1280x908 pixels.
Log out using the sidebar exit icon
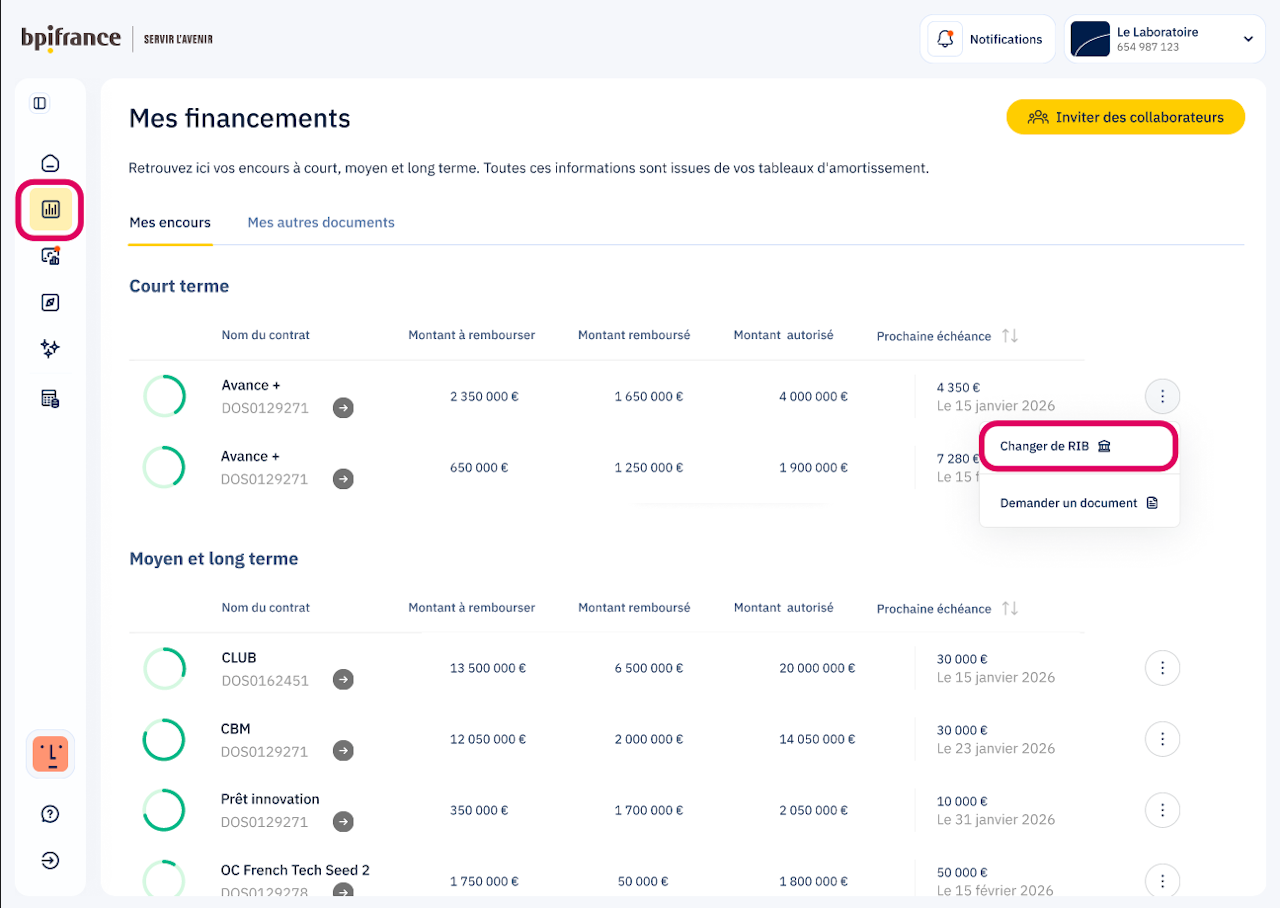(x=50, y=860)
